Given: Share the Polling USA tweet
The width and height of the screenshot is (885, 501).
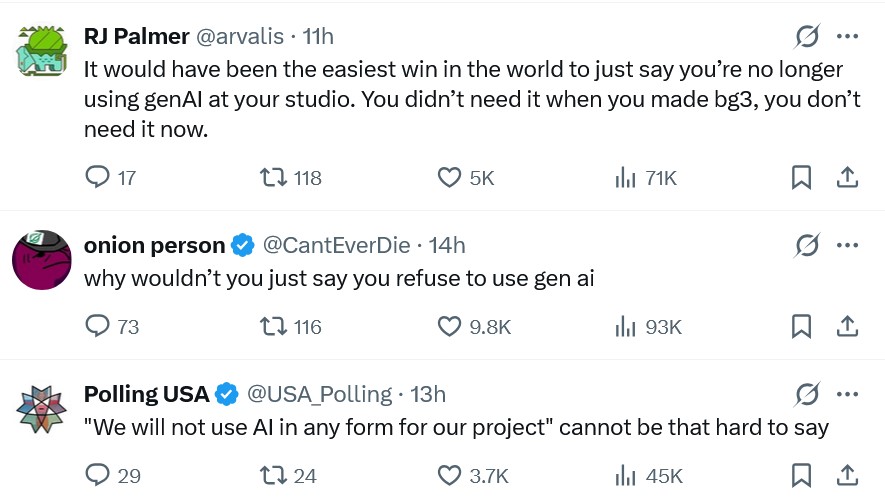Looking at the screenshot, I should [846, 475].
